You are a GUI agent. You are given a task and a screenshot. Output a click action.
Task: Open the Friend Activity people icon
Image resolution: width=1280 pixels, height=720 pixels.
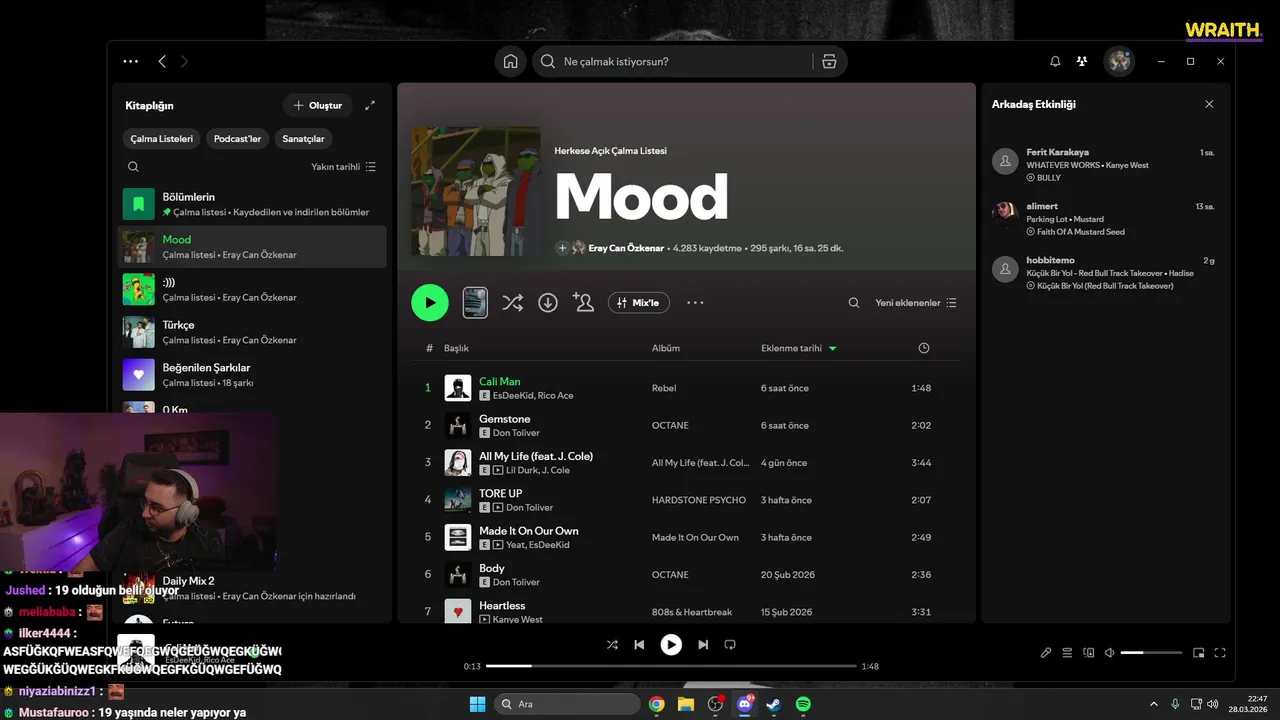click(1082, 61)
